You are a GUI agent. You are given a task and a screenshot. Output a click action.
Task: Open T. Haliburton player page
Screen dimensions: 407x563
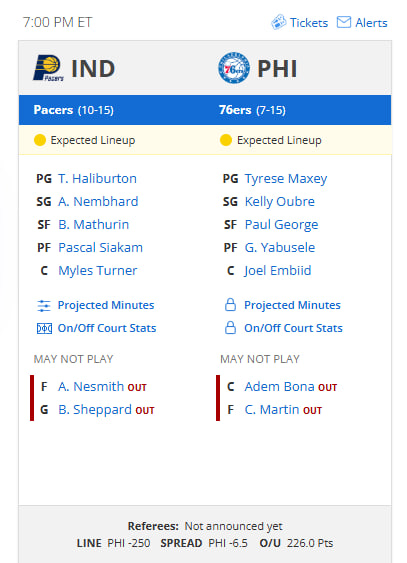coord(97,178)
